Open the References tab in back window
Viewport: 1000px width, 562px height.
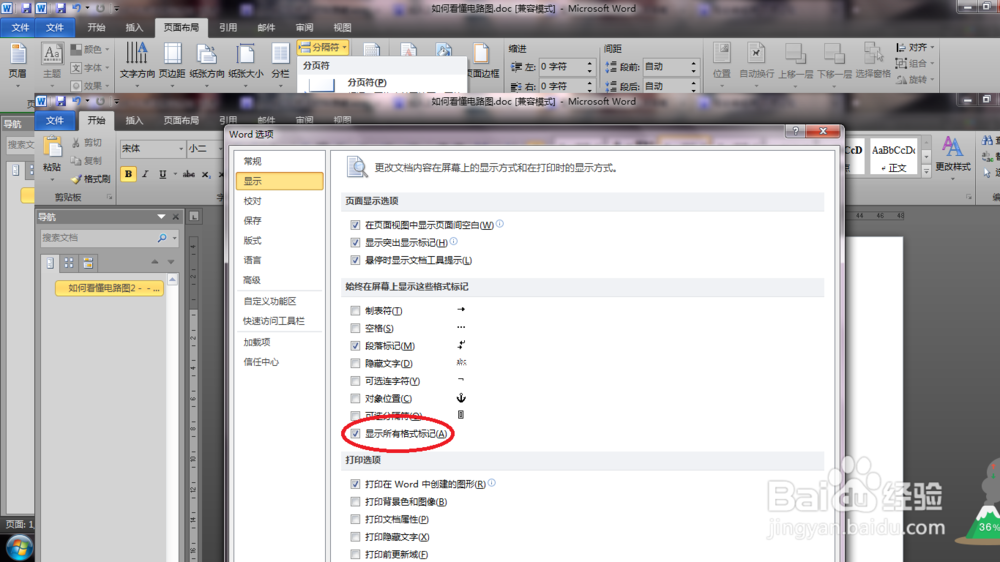pos(228,27)
